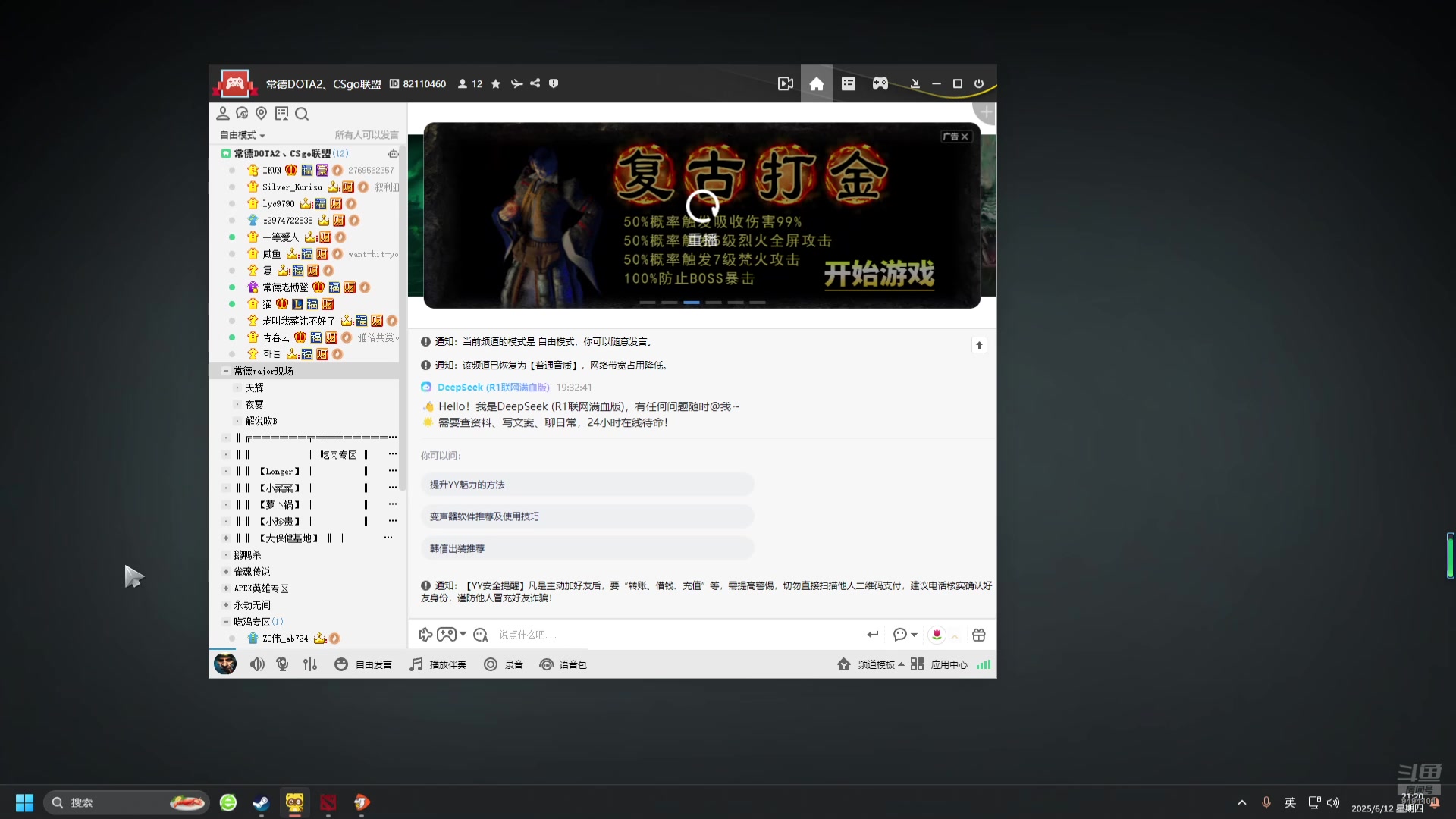1456x819 pixels.
Task: Open 频道模板 channel template menu
Action: click(871, 664)
